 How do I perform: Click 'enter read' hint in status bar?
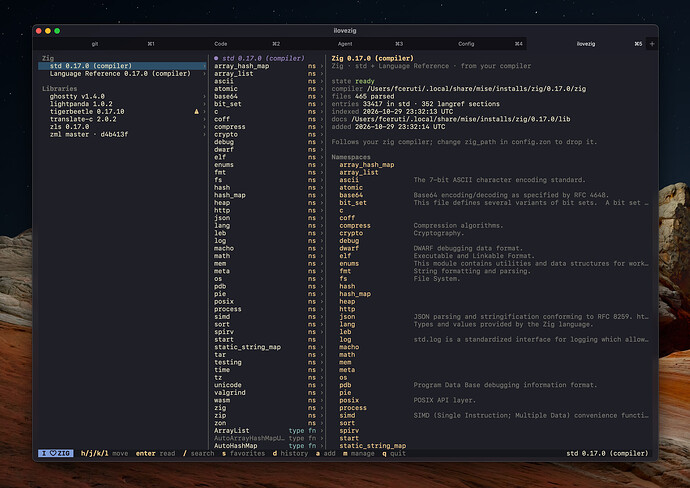coord(155,453)
